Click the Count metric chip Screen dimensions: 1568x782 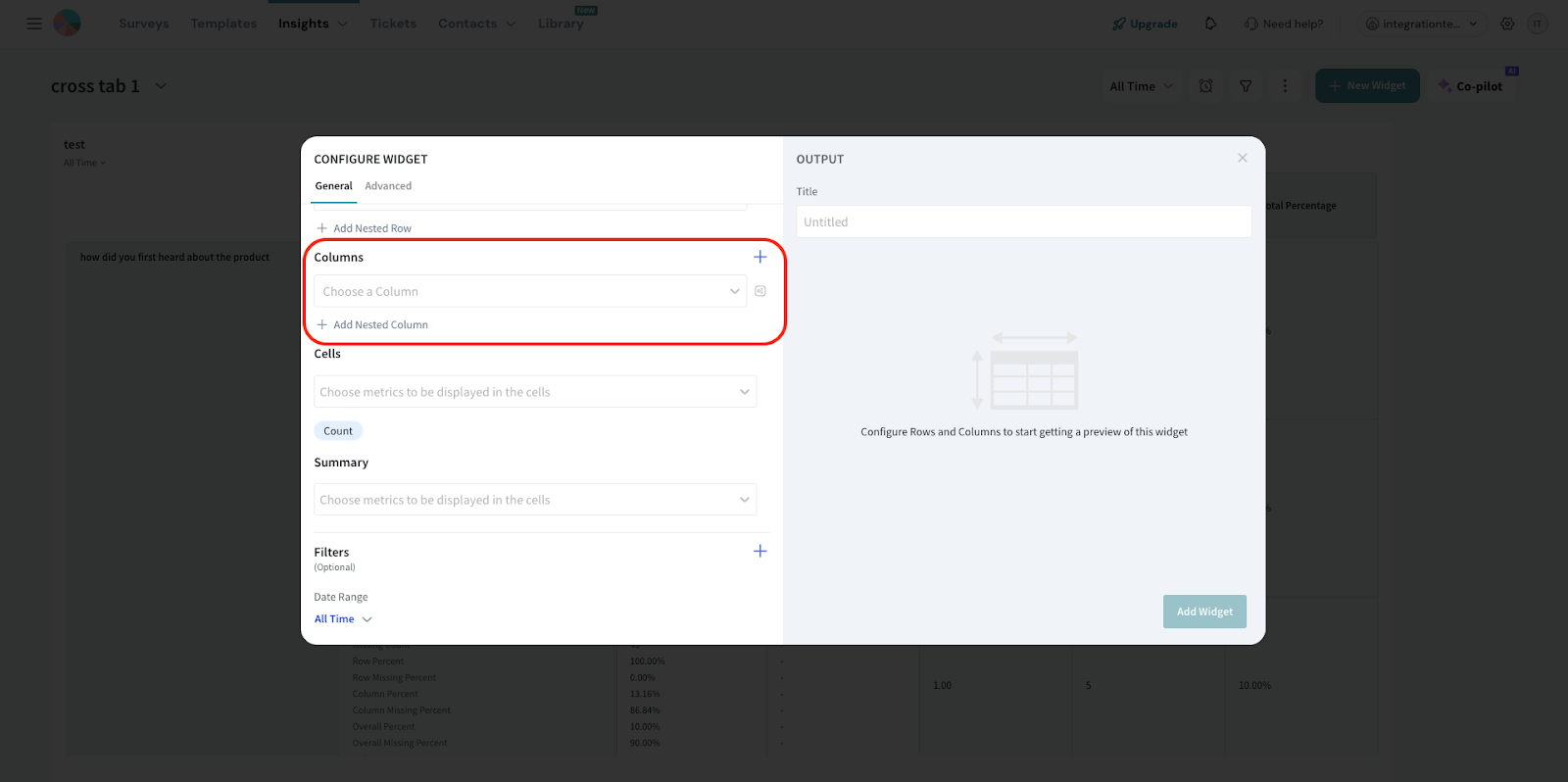(338, 431)
